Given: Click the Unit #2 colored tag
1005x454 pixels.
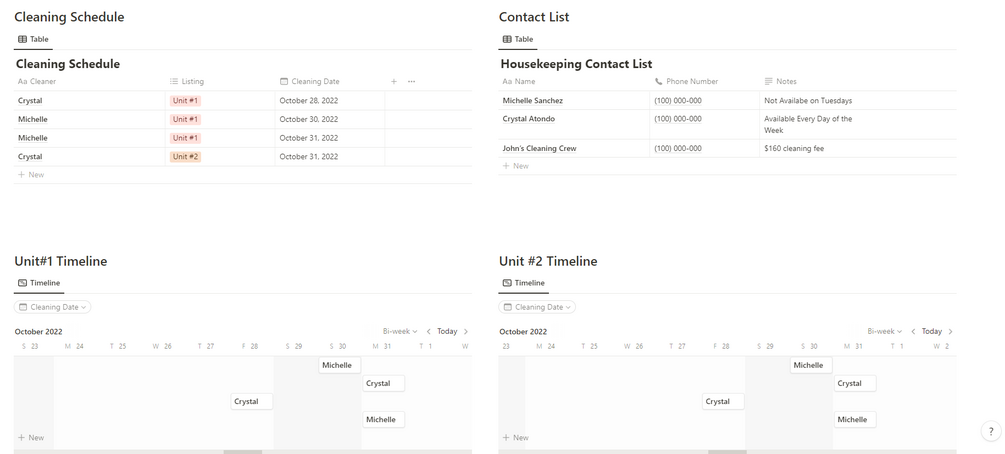Looking at the screenshot, I should pyautogui.click(x=186, y=157).
